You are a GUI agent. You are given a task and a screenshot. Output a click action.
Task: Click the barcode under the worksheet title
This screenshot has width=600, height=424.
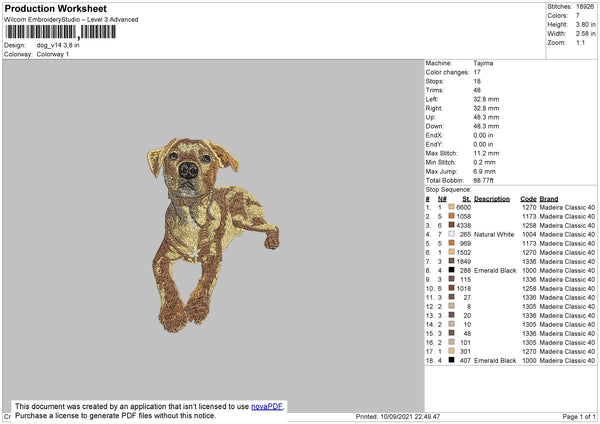point(60,32)
